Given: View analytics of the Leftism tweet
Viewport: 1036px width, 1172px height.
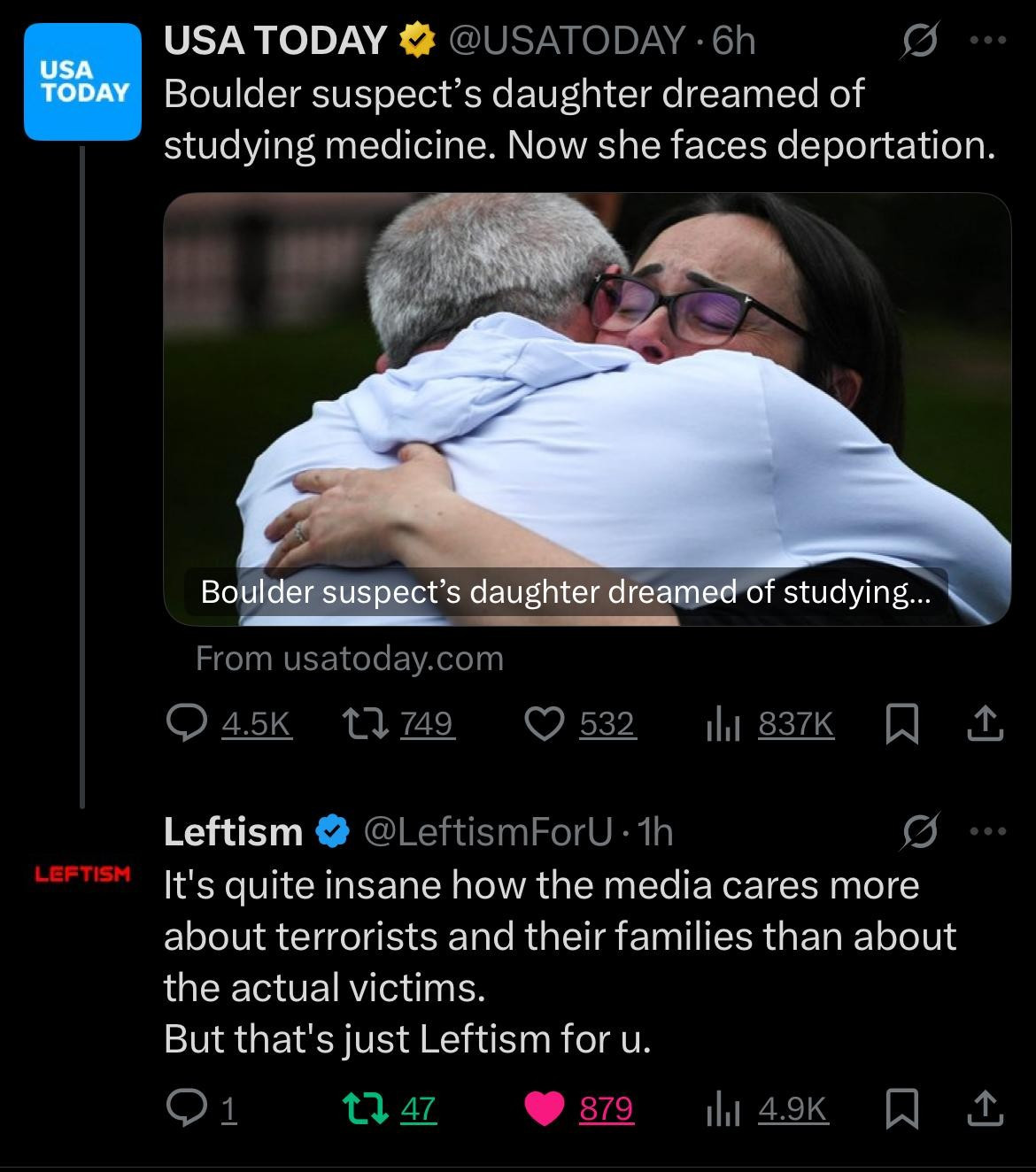Looking at the screenshot, I should click(x=767, y=1108).
